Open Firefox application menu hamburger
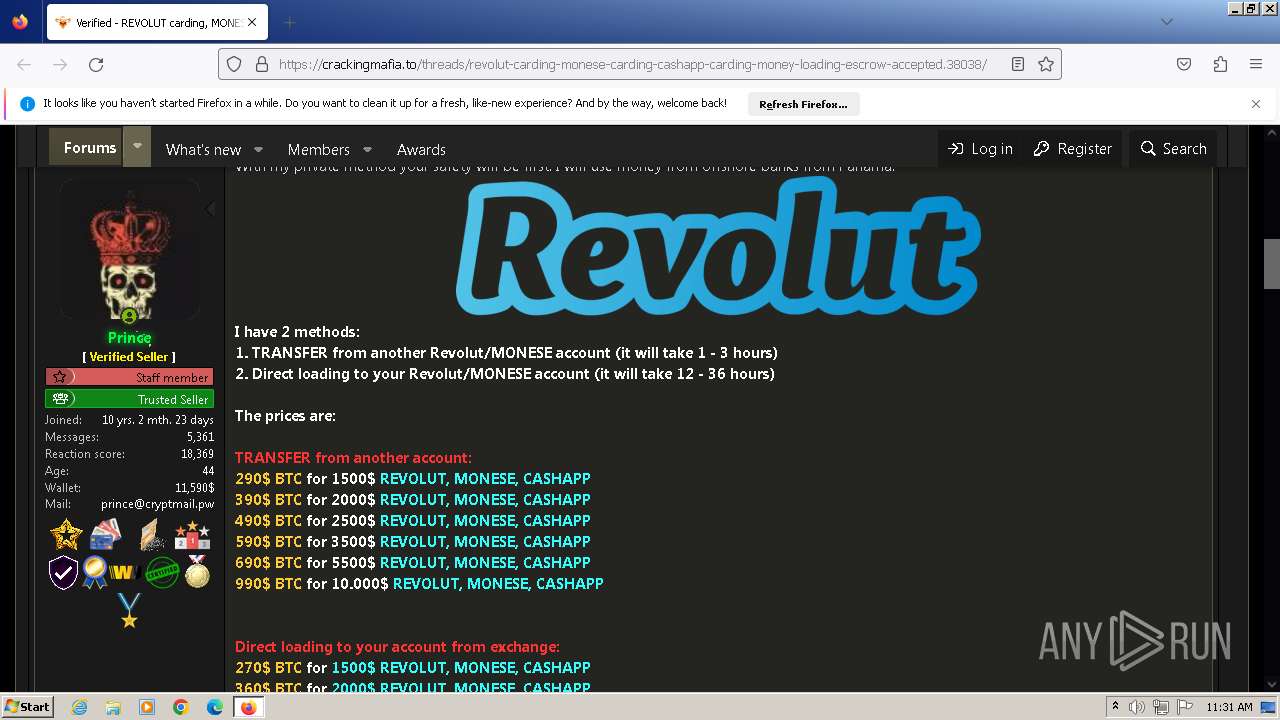The height and width of the screenshot is (720, 1280). pos(1256,64)
